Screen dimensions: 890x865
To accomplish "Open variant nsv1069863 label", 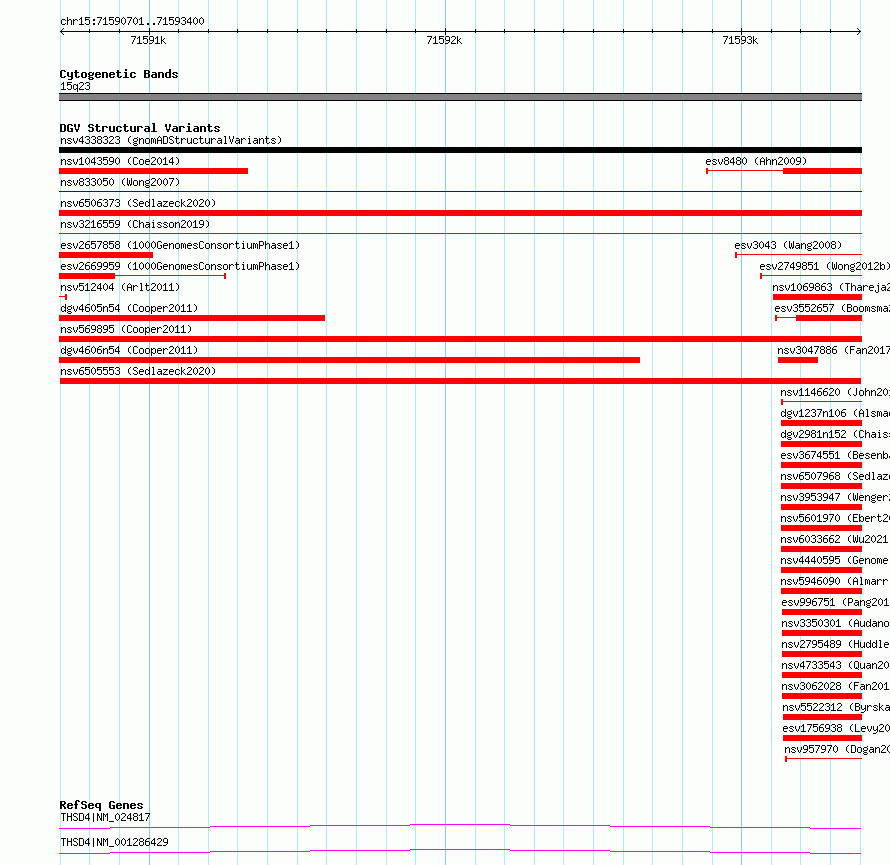I will coord(831,287).
